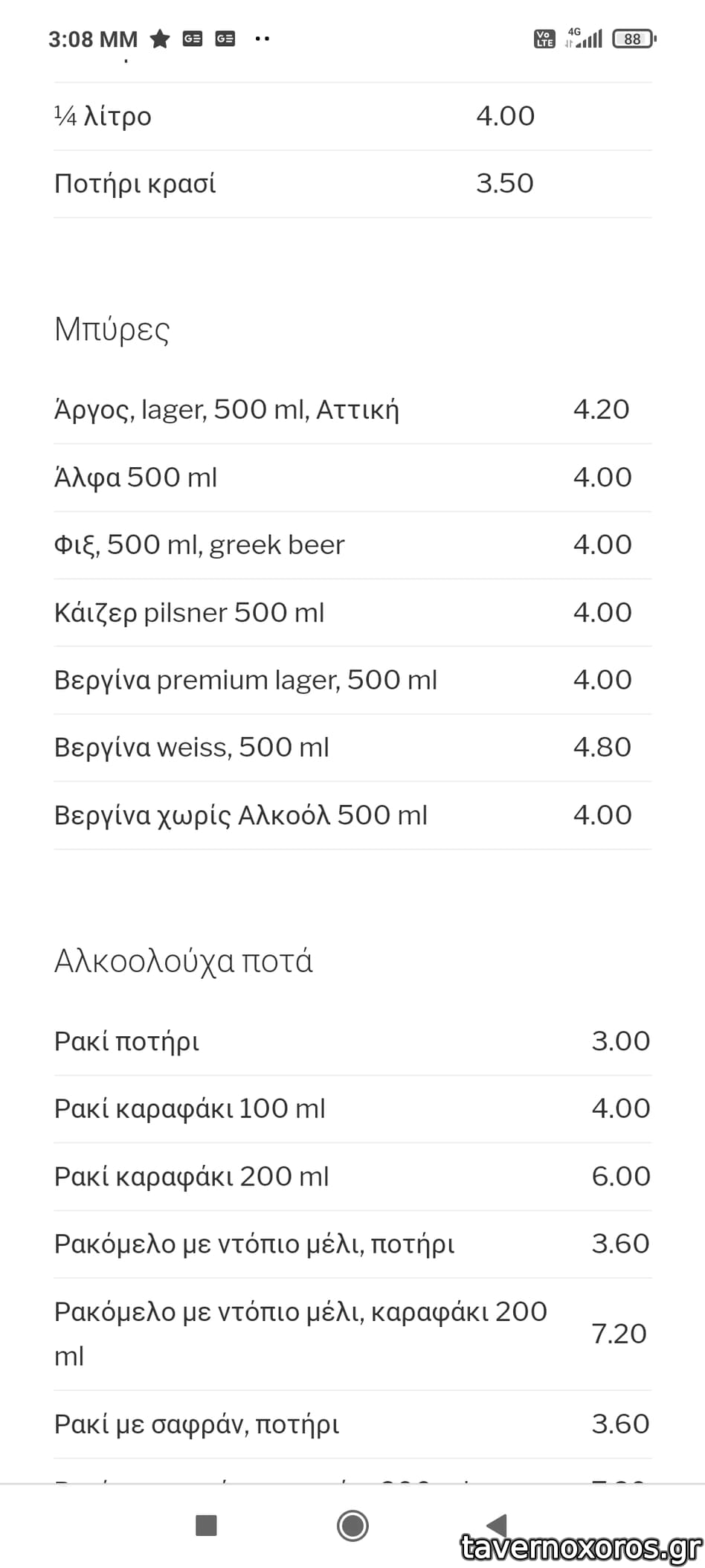Tap the battery indicator icon
The image size is (705, 1568).
633,39
